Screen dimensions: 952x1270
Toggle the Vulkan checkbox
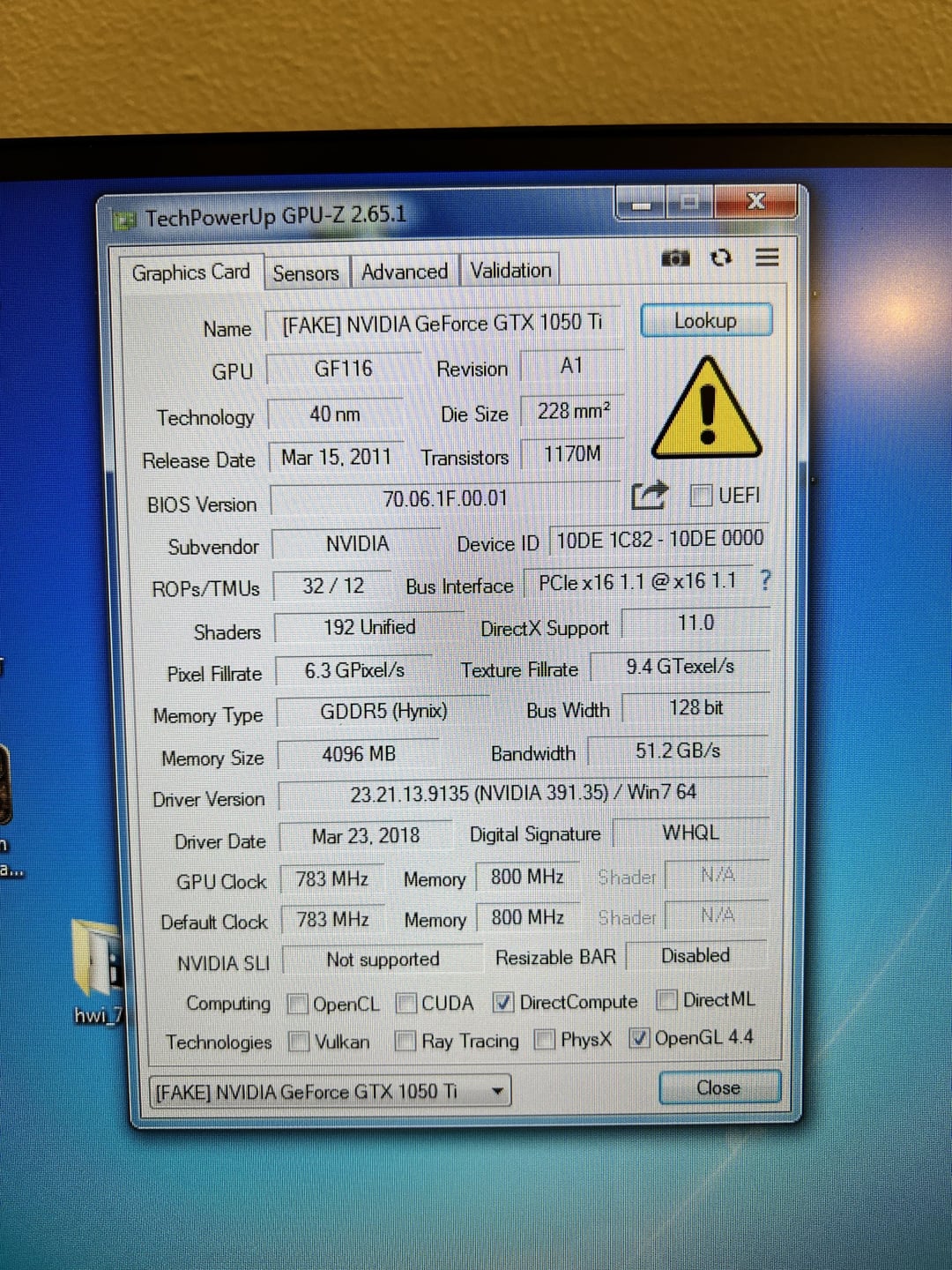[300, 1042]
